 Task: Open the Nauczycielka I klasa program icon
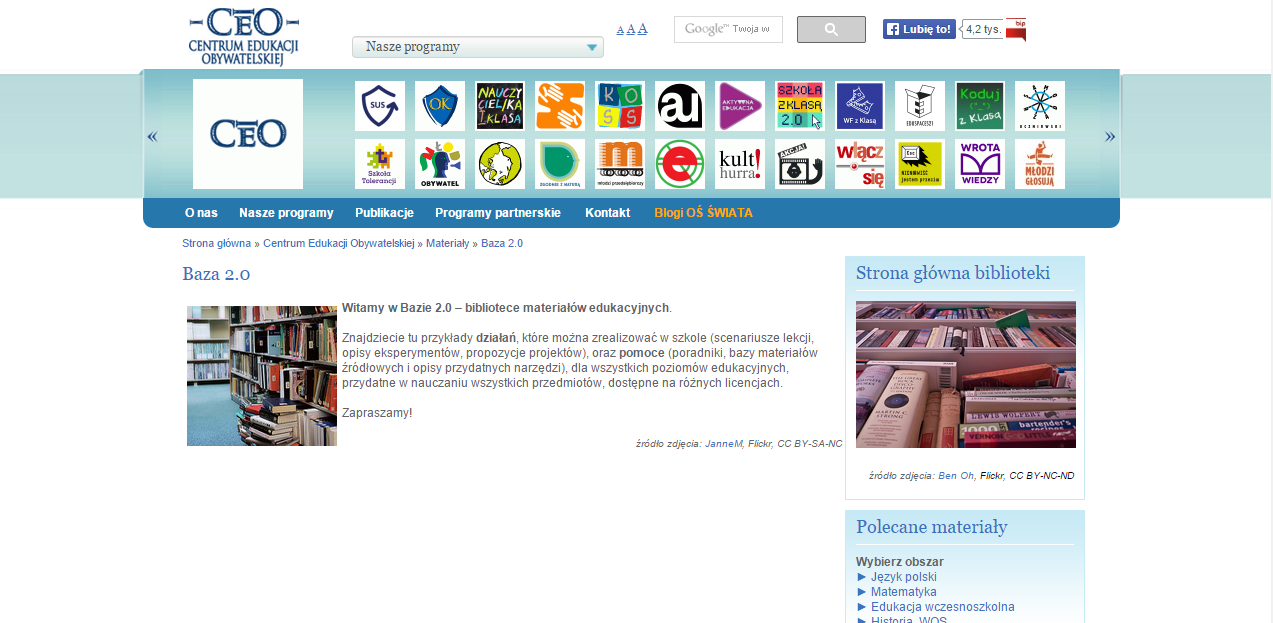pyautogui.click(x=500, y=106)
